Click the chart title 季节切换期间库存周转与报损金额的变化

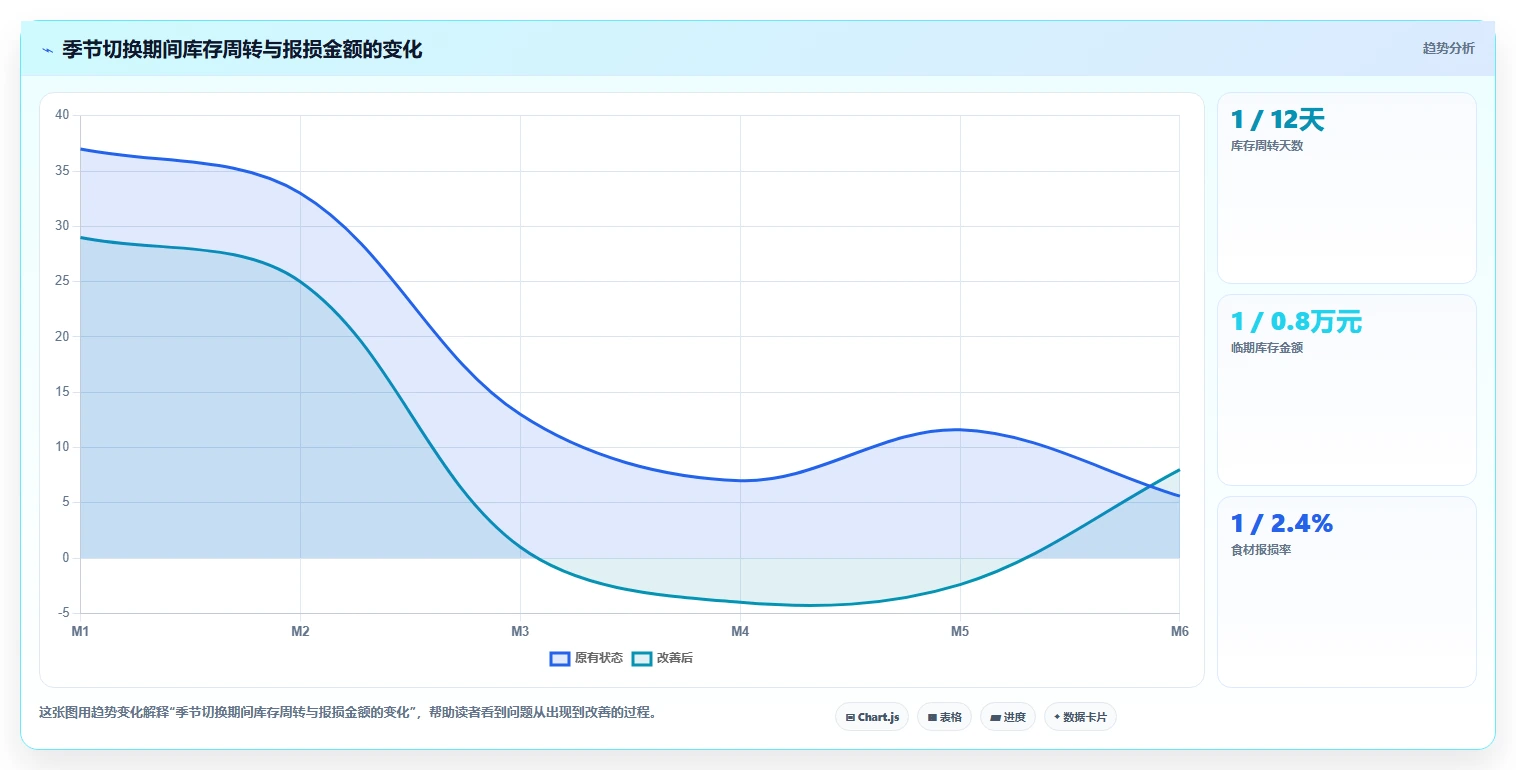[x=242, y=50]
